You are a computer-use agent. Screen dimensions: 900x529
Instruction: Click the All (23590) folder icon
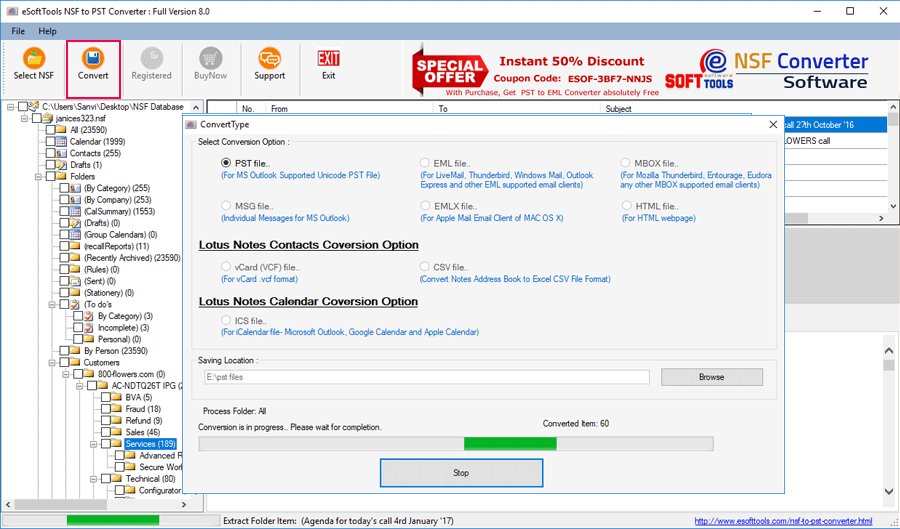[61, 130]
